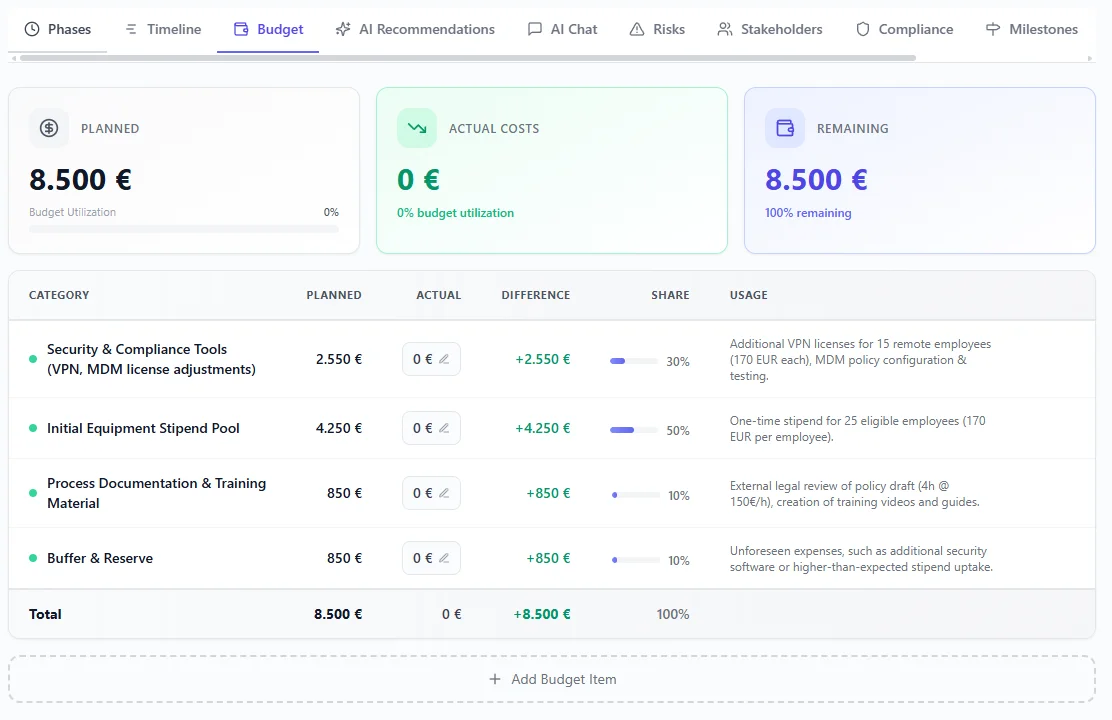Click the plus icon beside Add Budget Item
Screen dimensions: 1112x720
494,679
